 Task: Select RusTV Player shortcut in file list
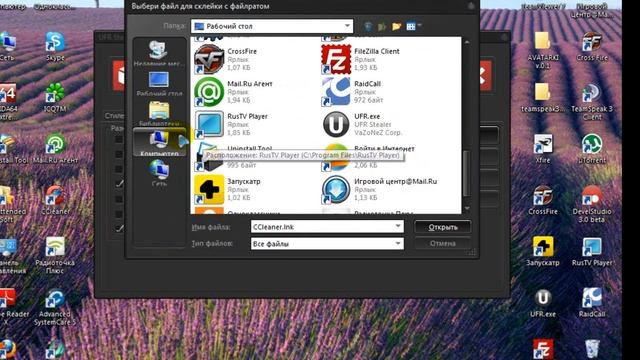(231, 124)
